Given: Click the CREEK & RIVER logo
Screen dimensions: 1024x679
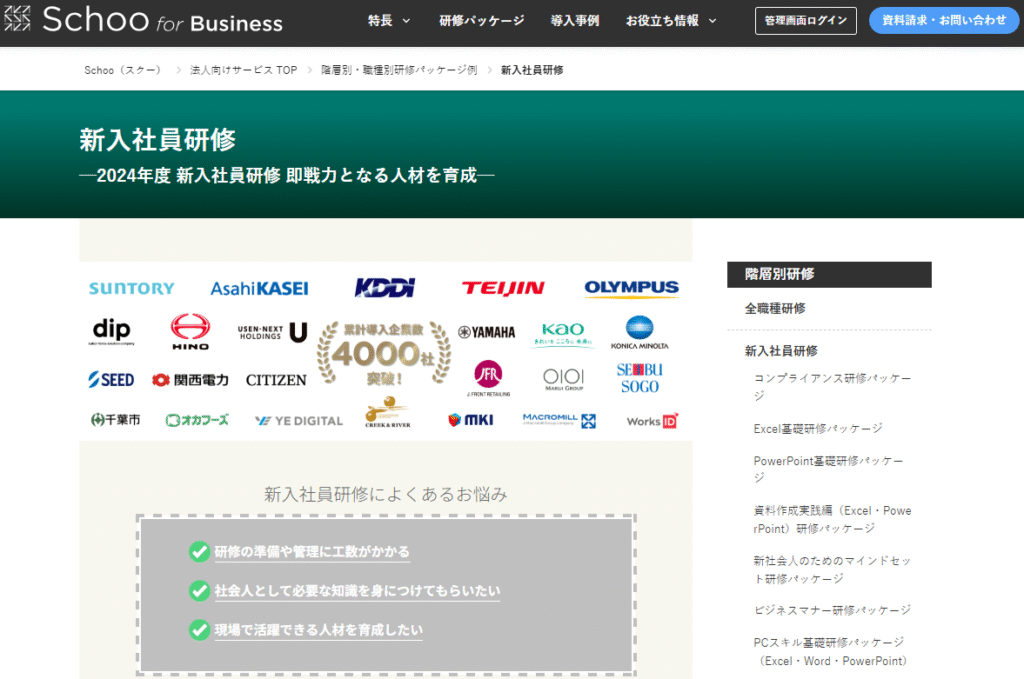Looking at the screenshot, I should [x=388, y=413].
